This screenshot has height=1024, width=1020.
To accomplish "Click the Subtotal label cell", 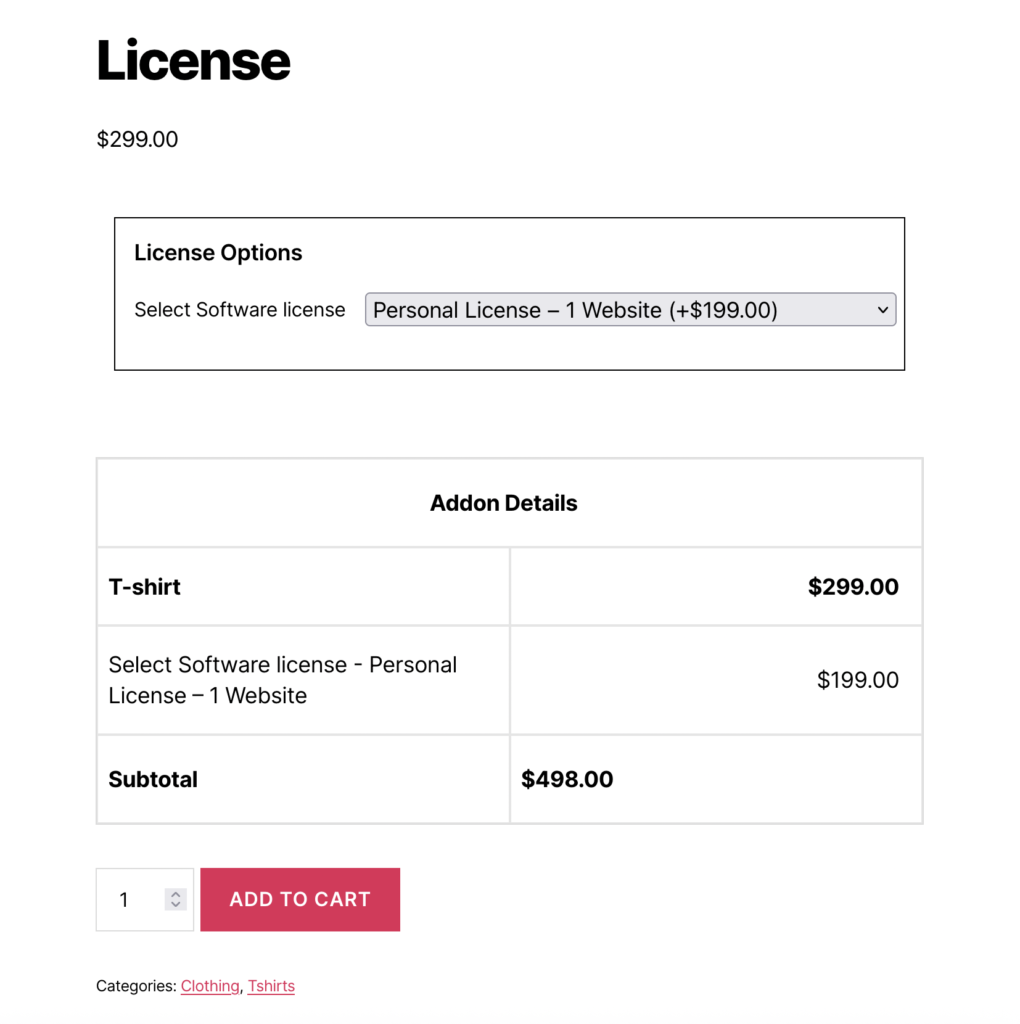I will (x=153, y=779).
